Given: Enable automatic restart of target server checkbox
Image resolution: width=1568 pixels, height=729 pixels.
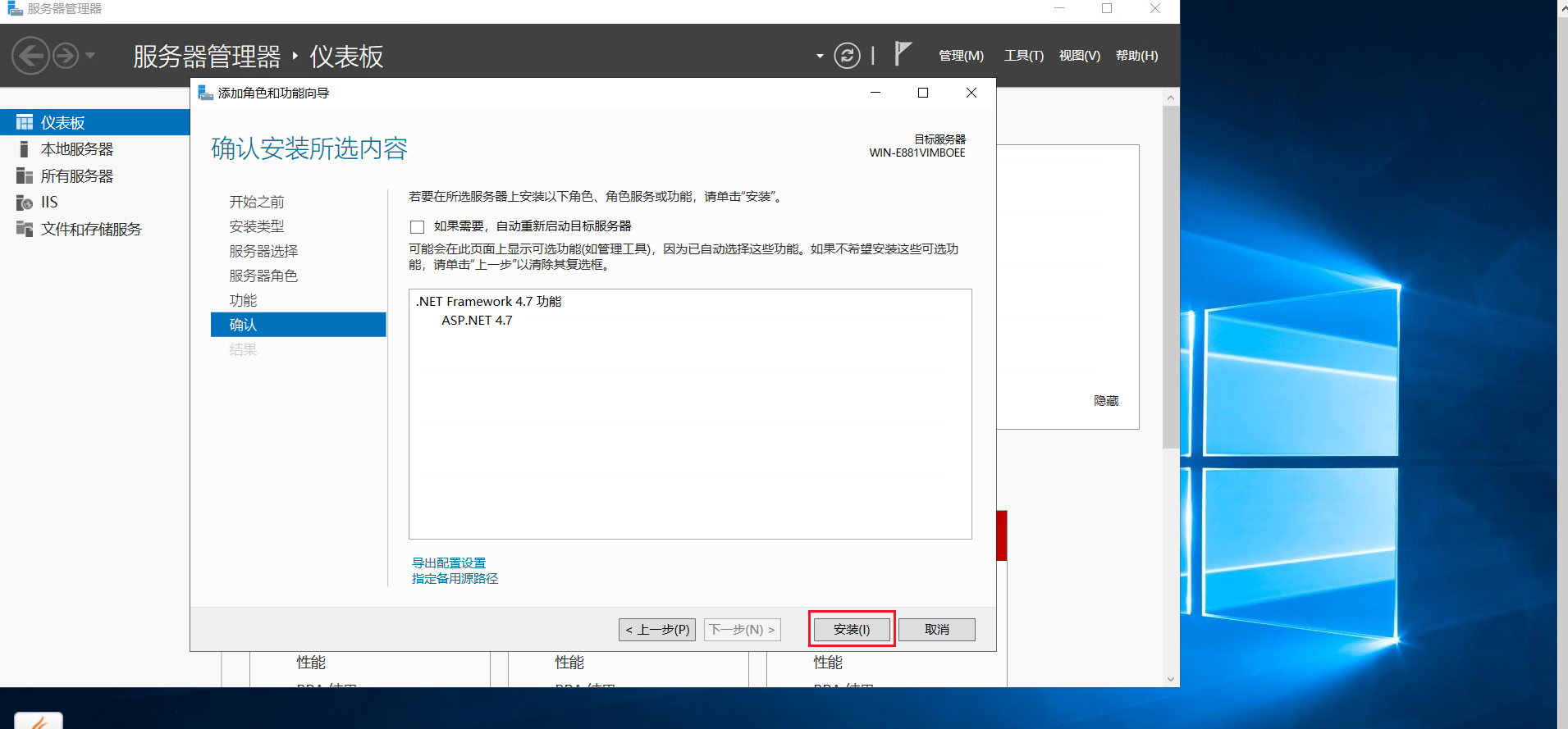Looking at the screenshot, I should (x=417, y=227).
